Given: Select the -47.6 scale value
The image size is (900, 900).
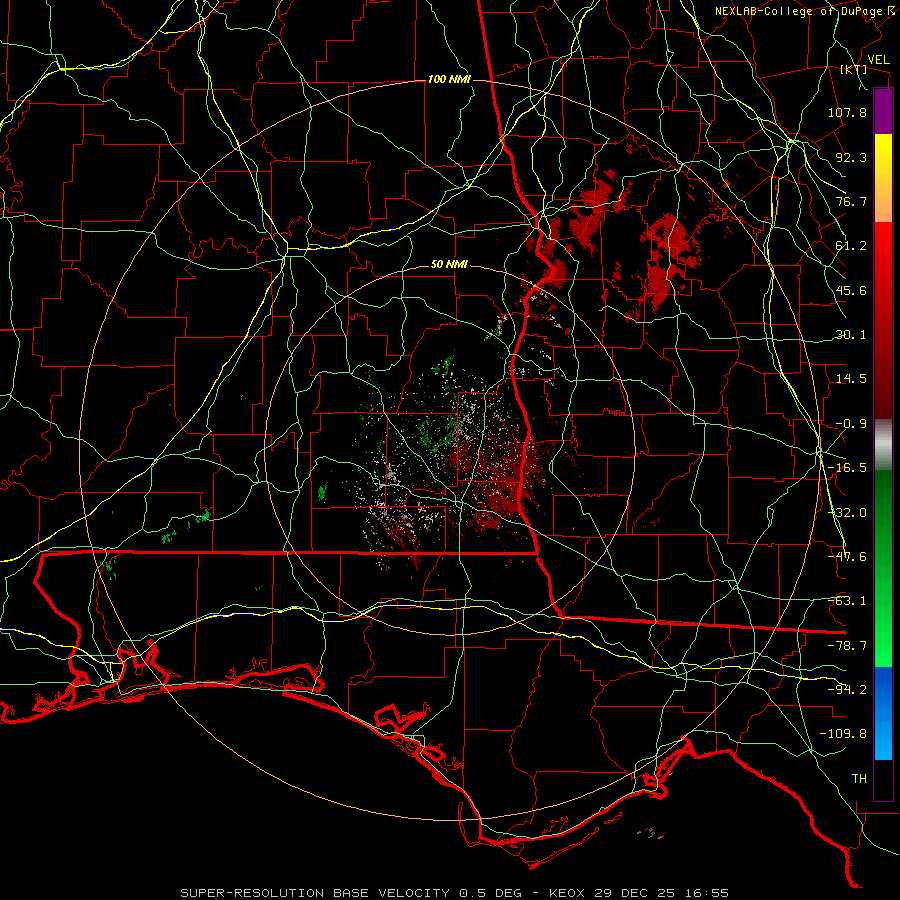Looking at the screenshot, I should click(847, 557).
